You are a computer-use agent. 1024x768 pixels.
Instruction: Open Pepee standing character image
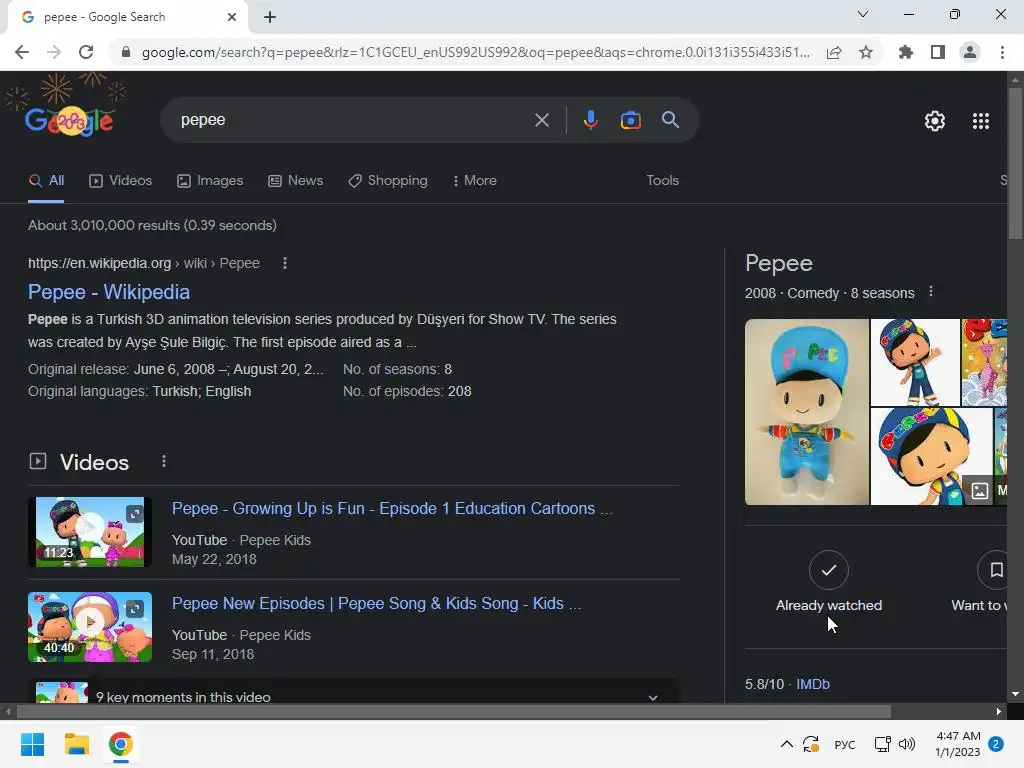click(915, 362)
